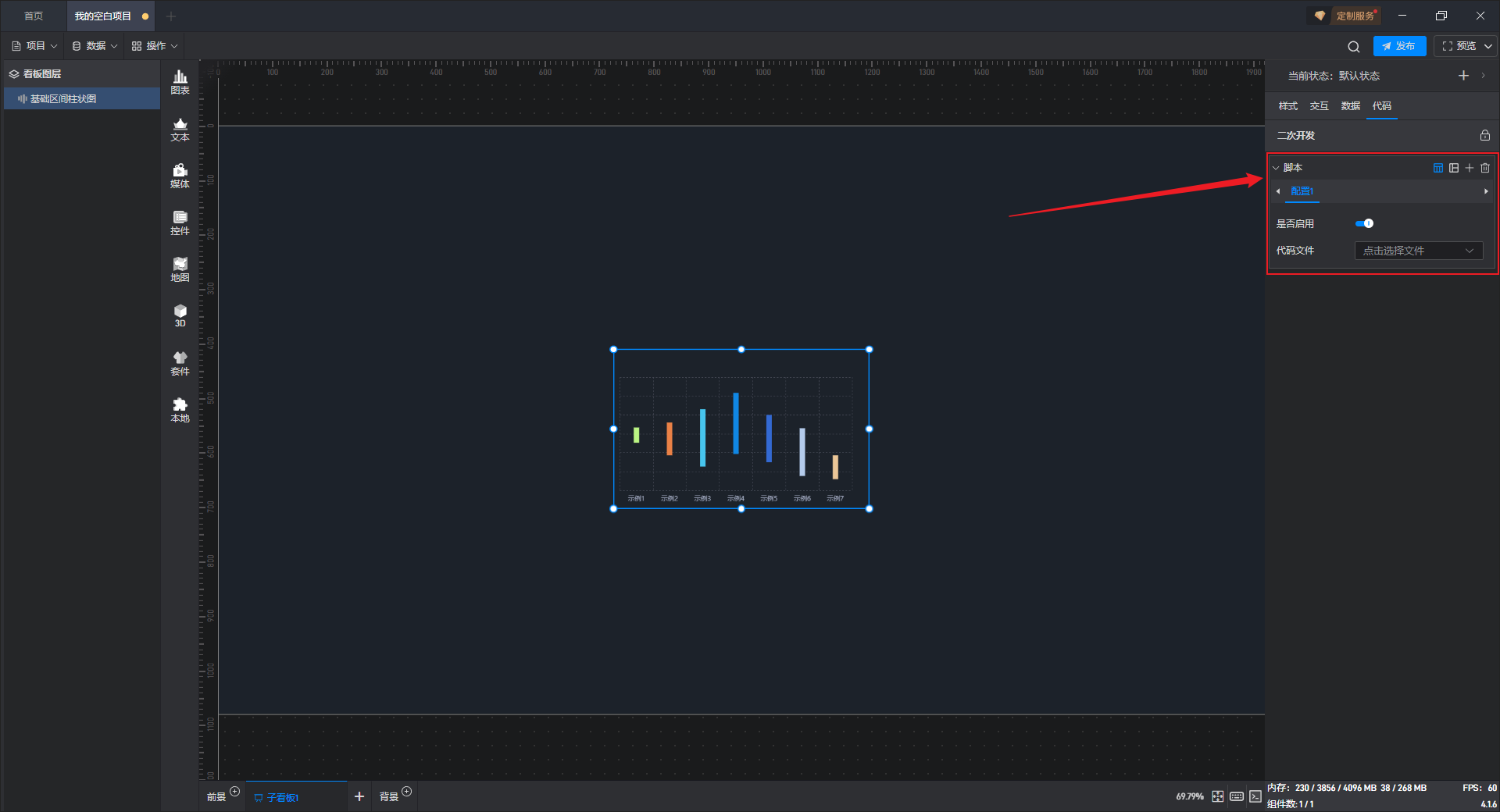This screenshot has width=1500, height=812.
Task: Click the search magnifier icon in toolbar
Action: click(x=1354, y=47)
